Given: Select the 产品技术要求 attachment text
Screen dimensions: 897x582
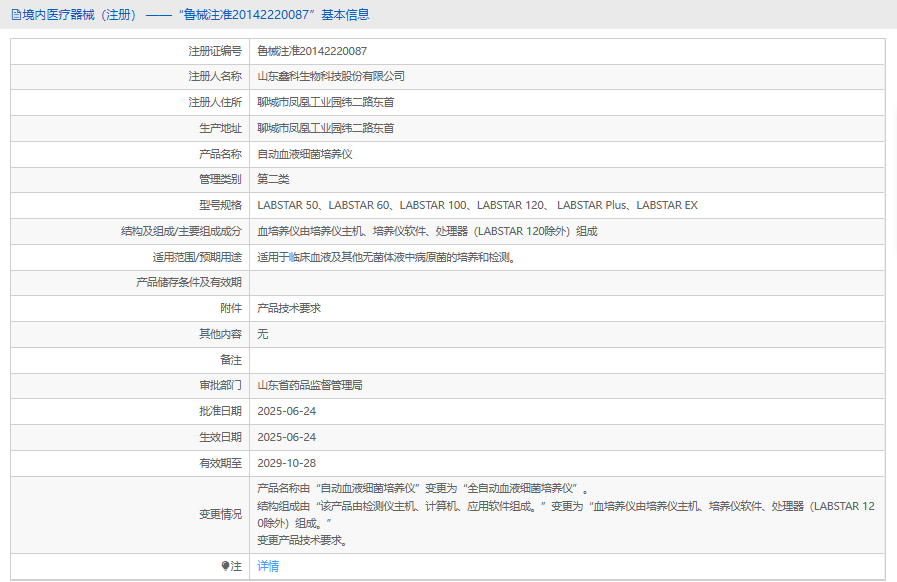Looking at the screenshot, I should tap(289, 308).
